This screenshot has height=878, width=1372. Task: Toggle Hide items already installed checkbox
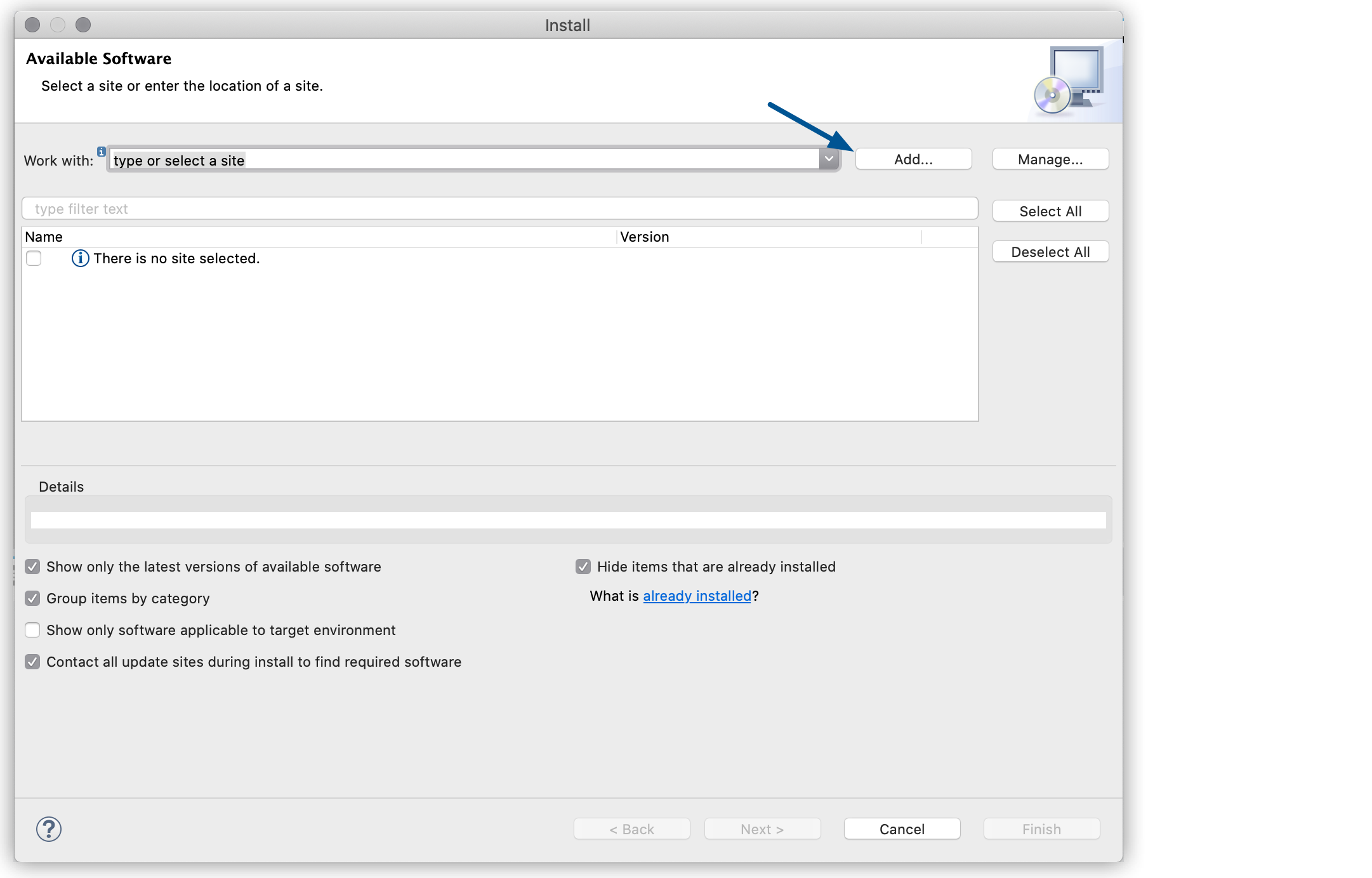(583, 566)
